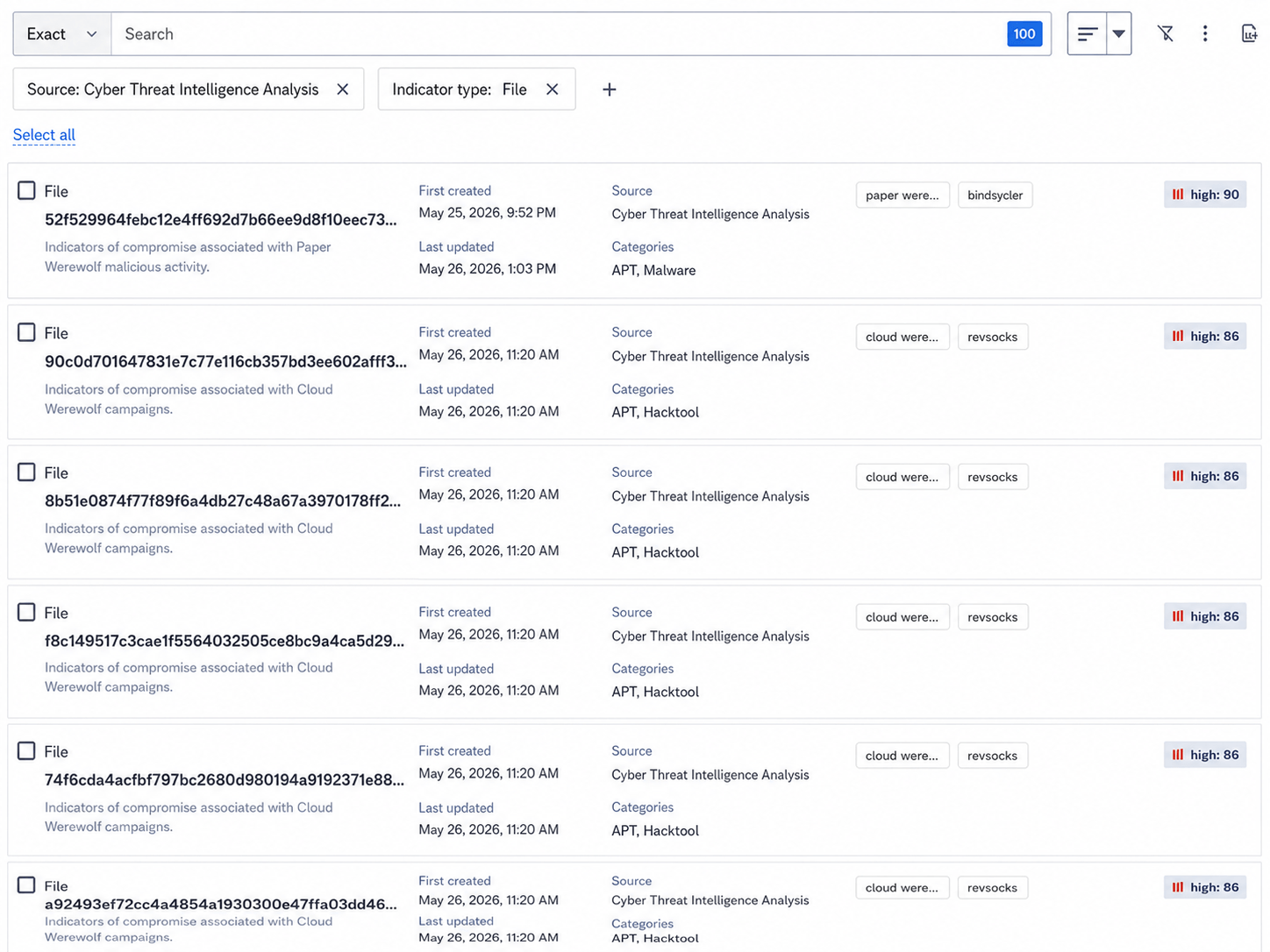Screen dimensions: 1270x952
Task: Open indicator a92493ef72cc4a4854a1930300e47ffa03dd46...
Action: 221,904
